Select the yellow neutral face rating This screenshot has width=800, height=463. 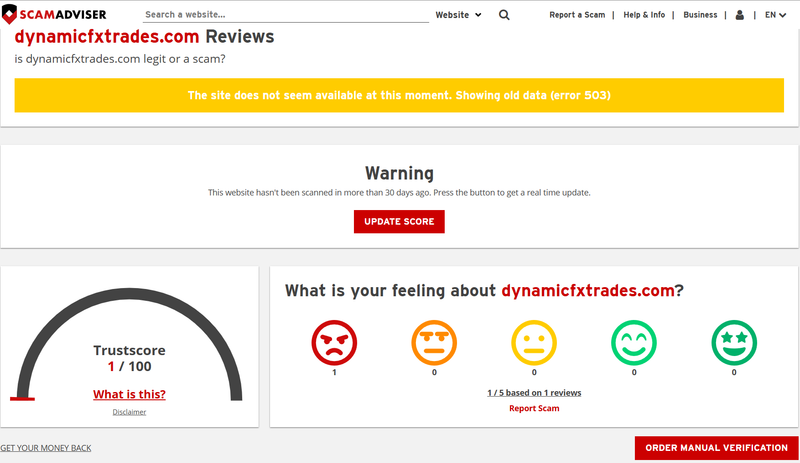(x=534, y=343)
